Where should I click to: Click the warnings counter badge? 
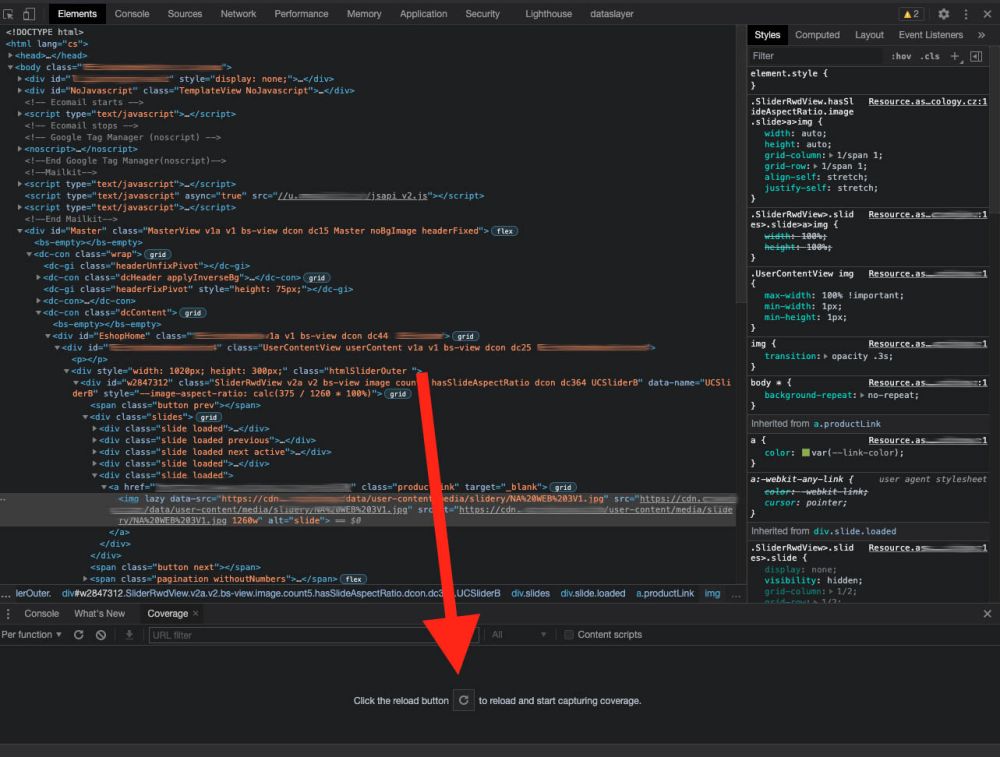click(x=911, y=14)
